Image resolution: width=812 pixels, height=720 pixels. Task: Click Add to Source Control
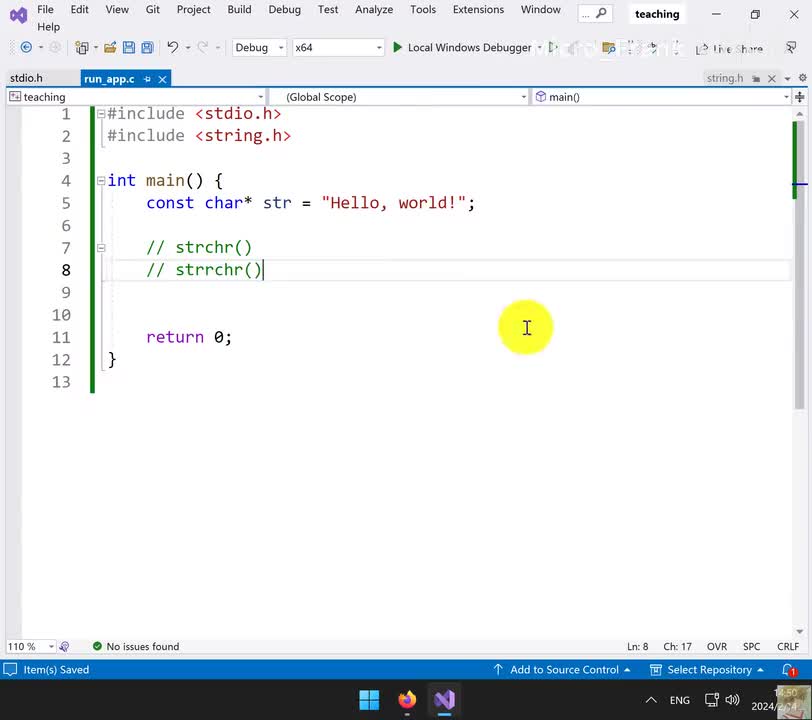coord(563,670)
